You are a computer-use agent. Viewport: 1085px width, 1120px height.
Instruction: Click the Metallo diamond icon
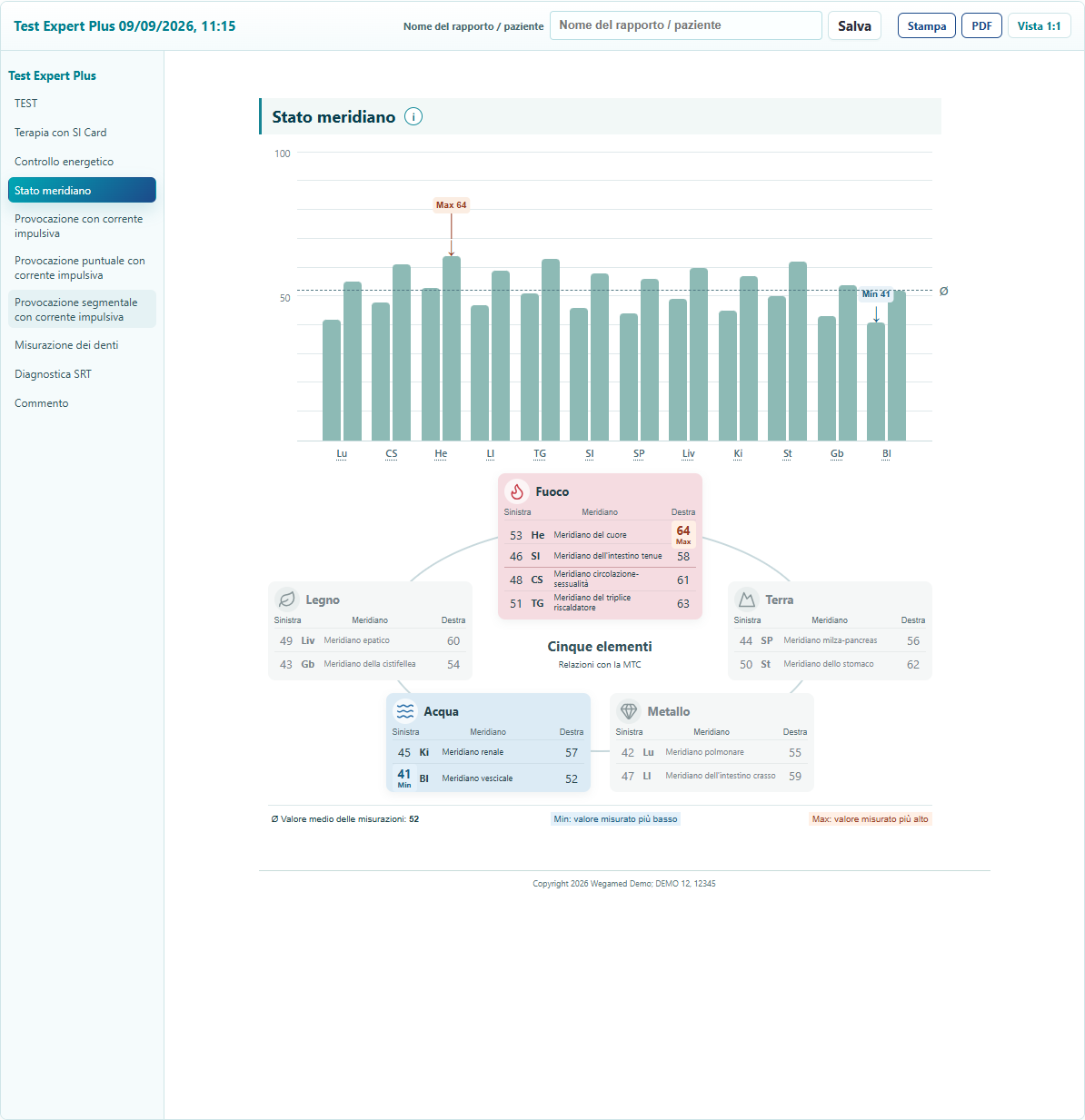(x=629, y=711)
